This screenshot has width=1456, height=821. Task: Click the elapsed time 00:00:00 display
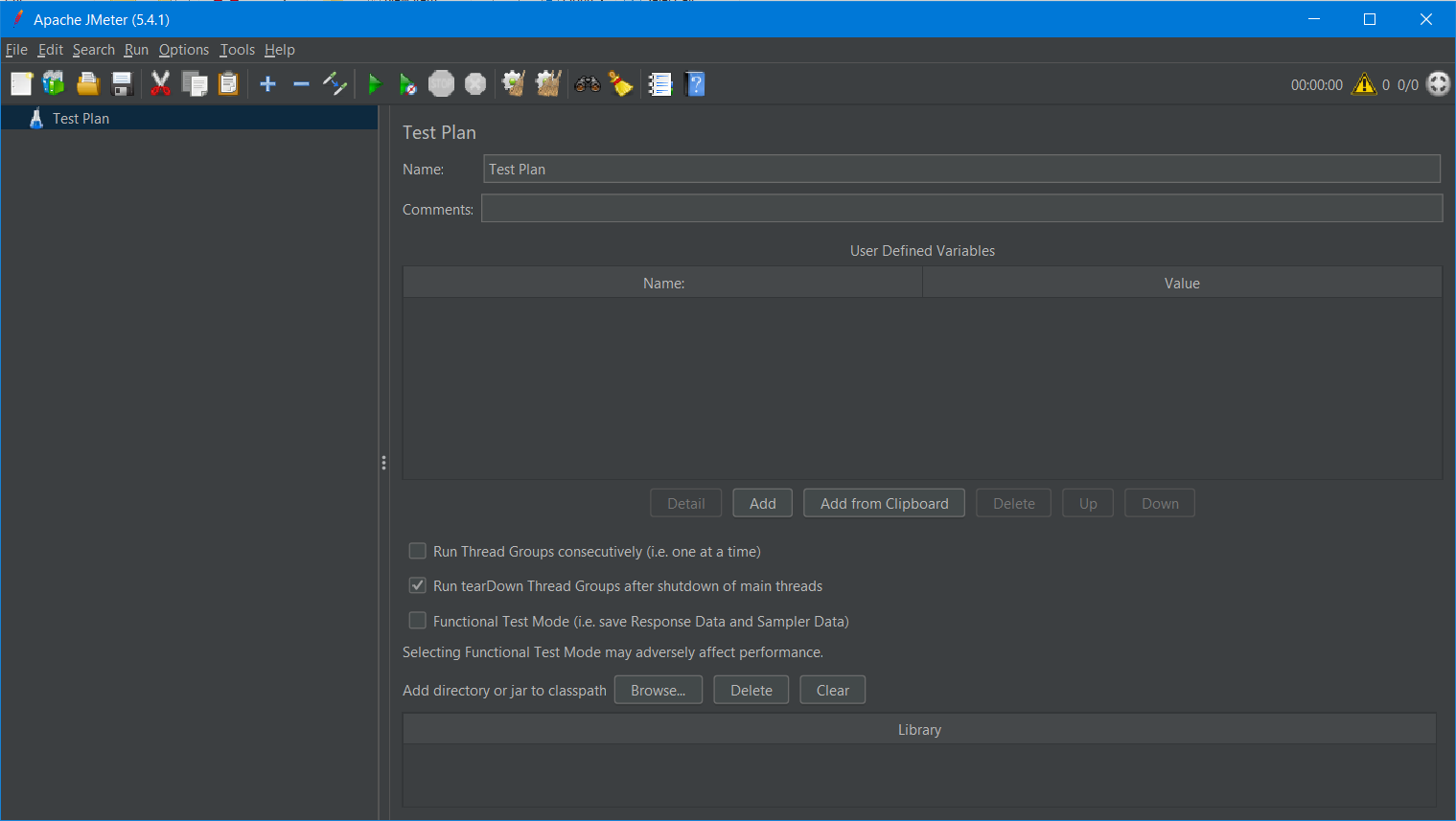pyautogui.click(x=1316, y=84)
